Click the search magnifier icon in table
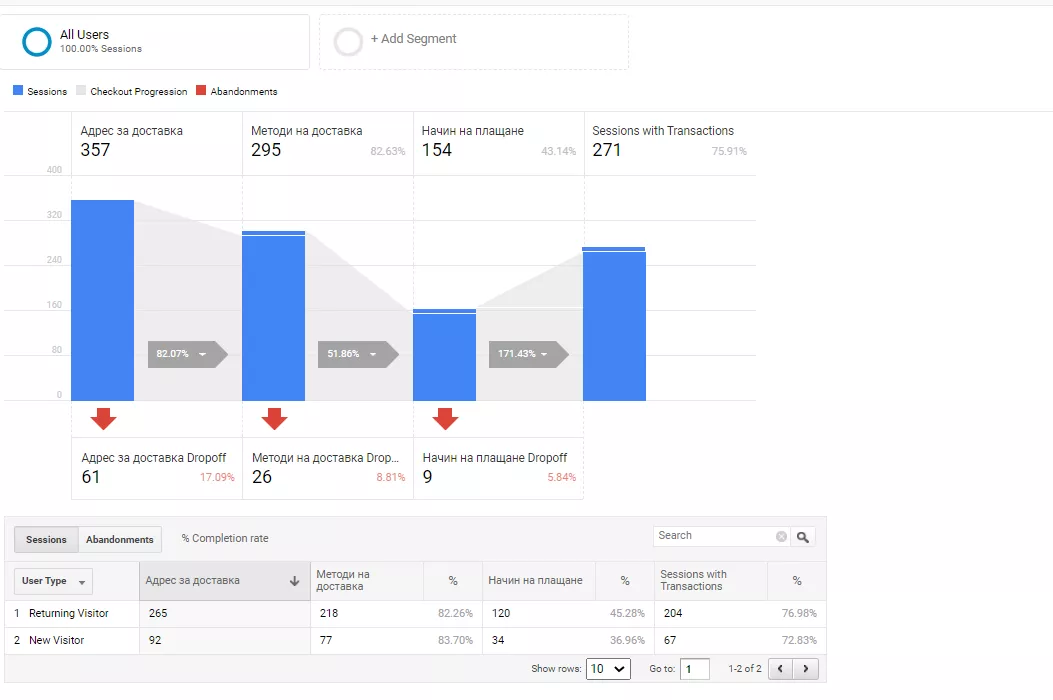 pyautogui.click(x=803, y=537)
